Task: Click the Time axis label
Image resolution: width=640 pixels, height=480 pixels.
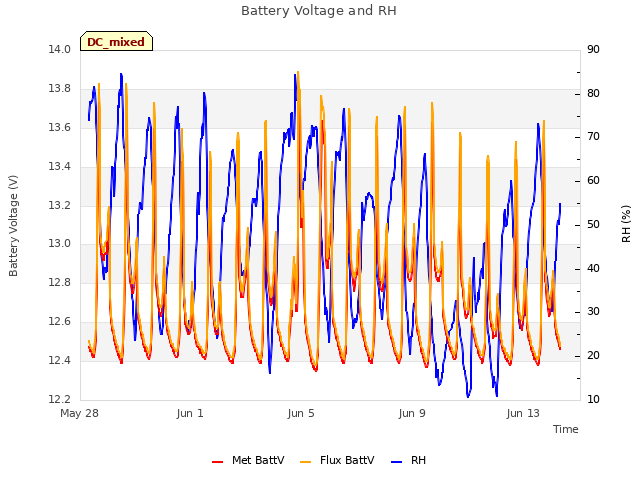Action: click(565, 429)
